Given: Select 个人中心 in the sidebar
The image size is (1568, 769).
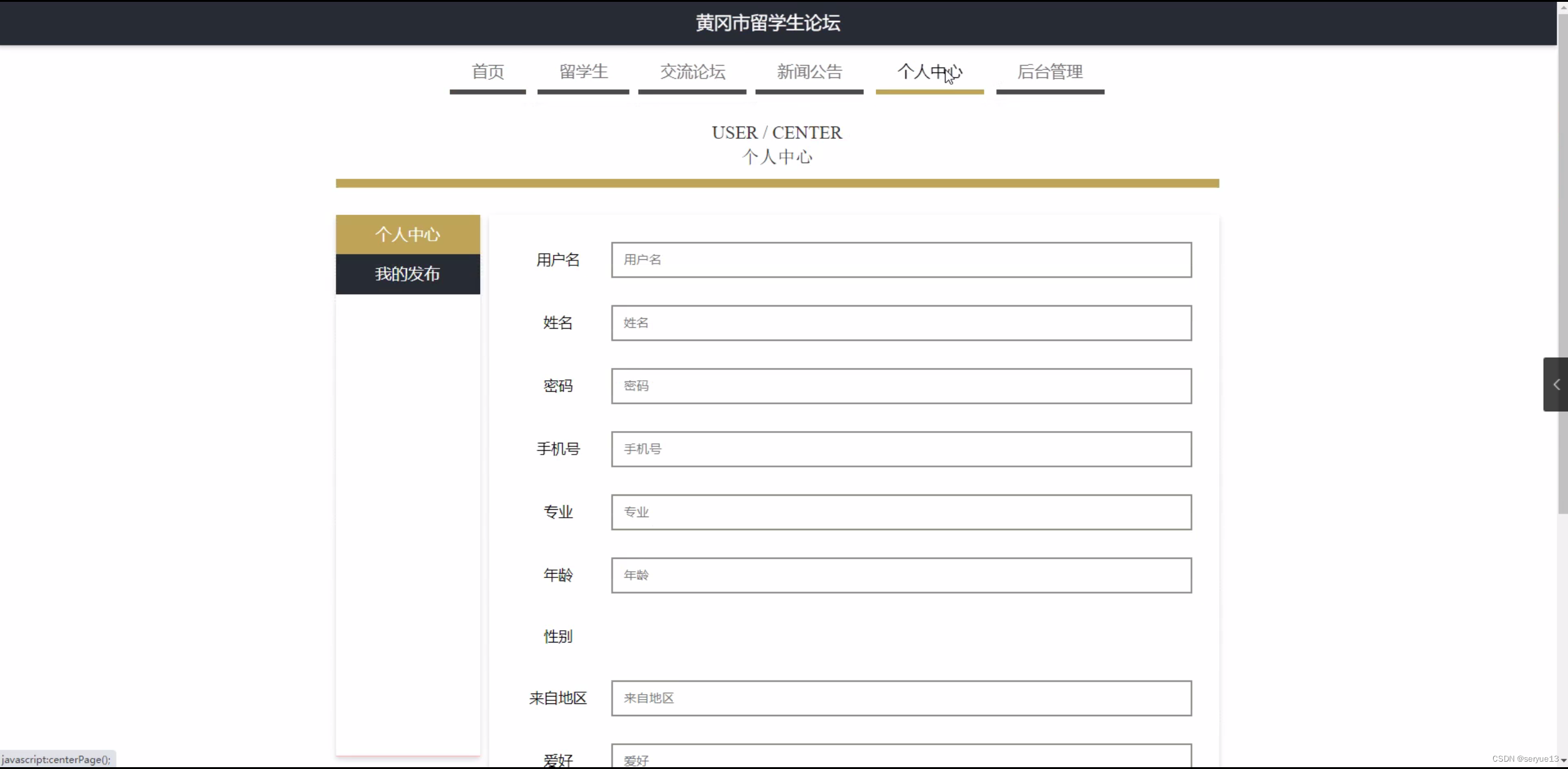Looking at the screenshot, I should 408,235.
